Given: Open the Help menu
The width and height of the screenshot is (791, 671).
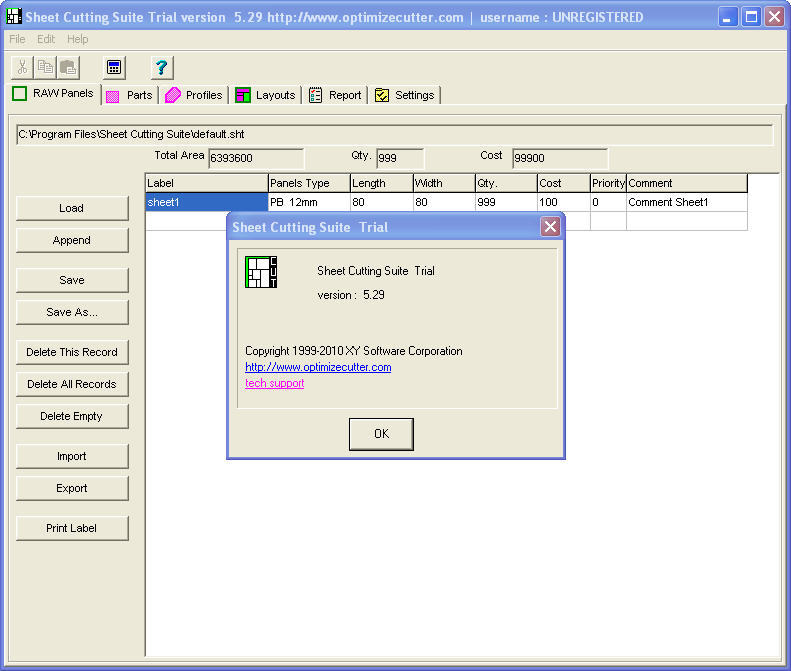Looking at the screenshot, I should pos(78,39).
